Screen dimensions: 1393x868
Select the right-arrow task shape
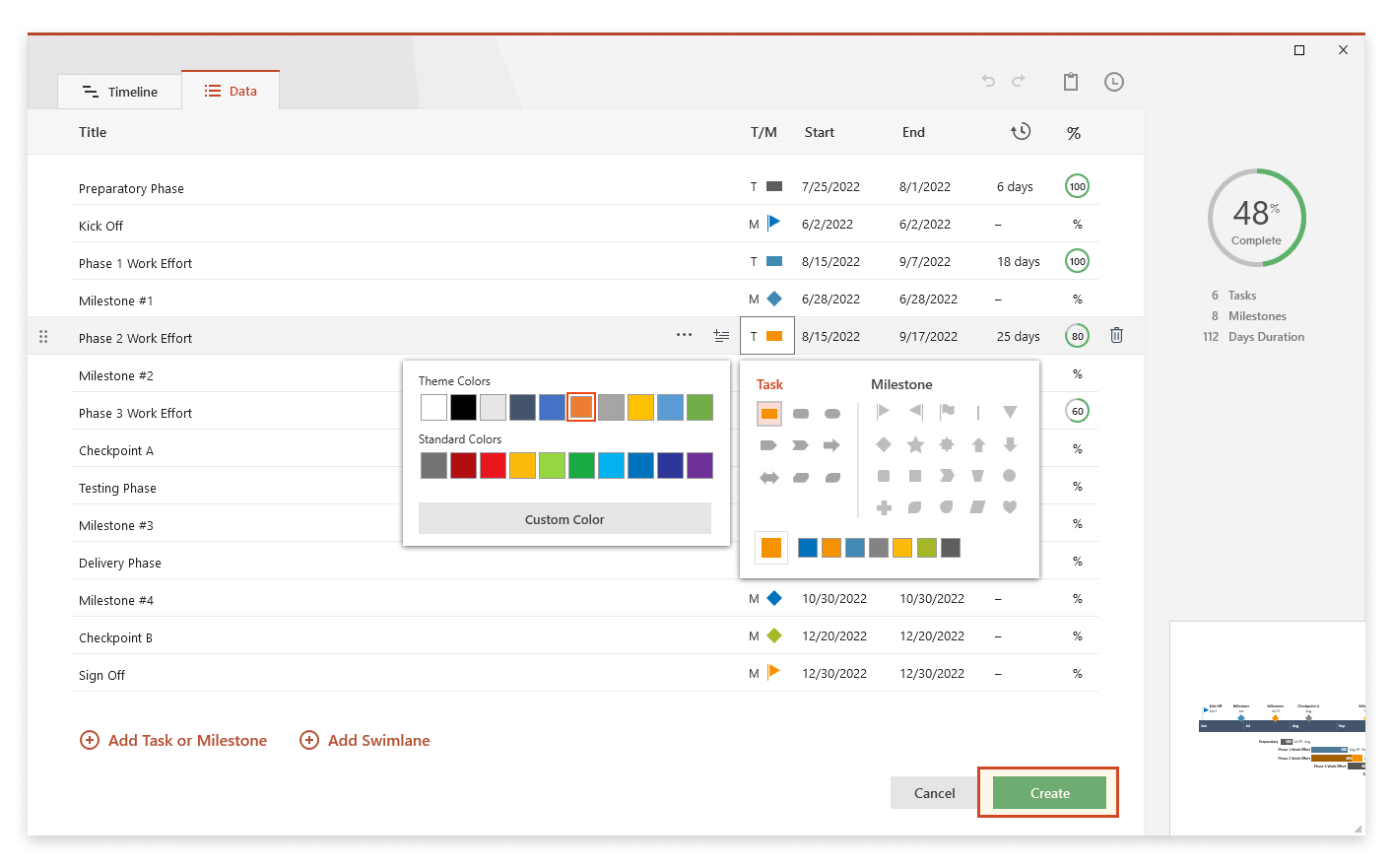(x=830, y=444)
